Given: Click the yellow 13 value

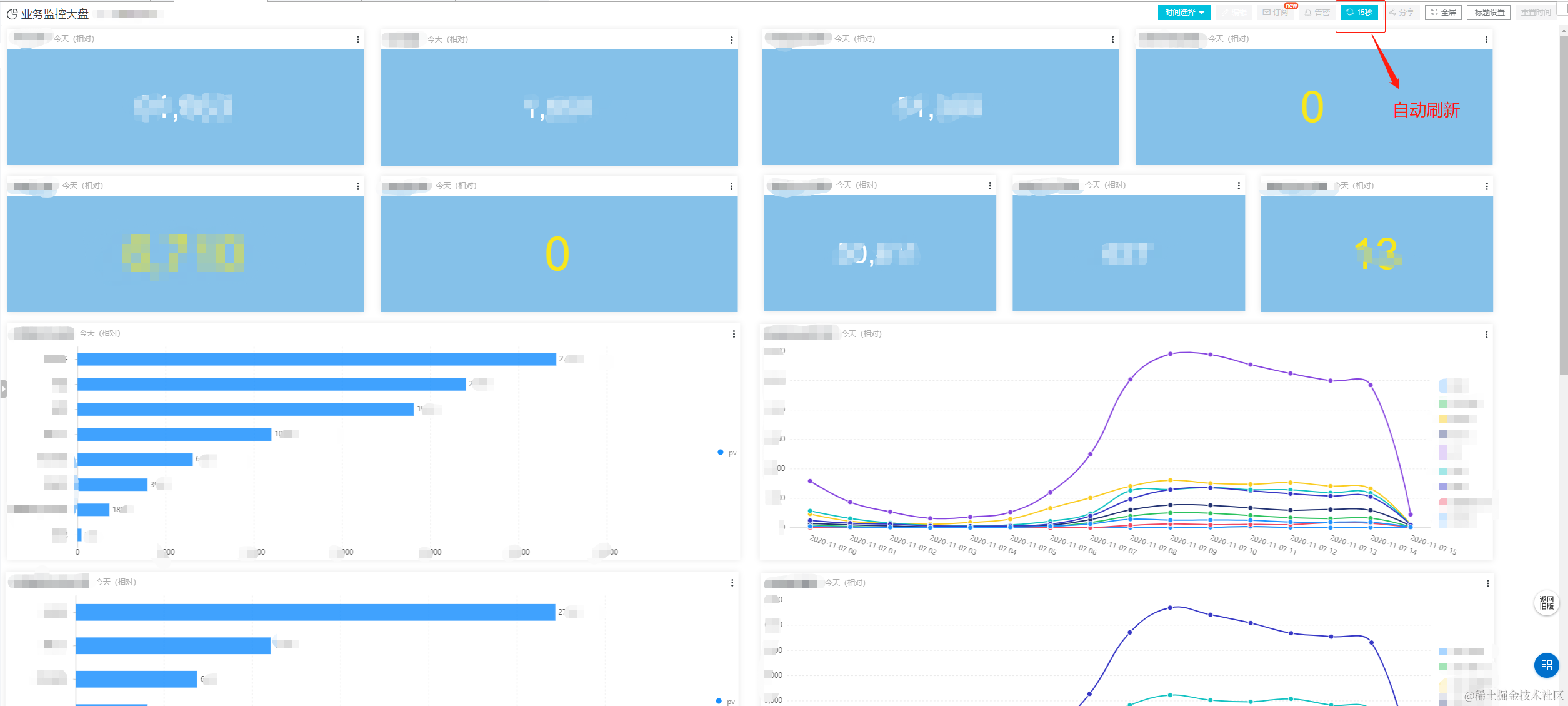Looking at the screenshot, I should click(1377, 253).
